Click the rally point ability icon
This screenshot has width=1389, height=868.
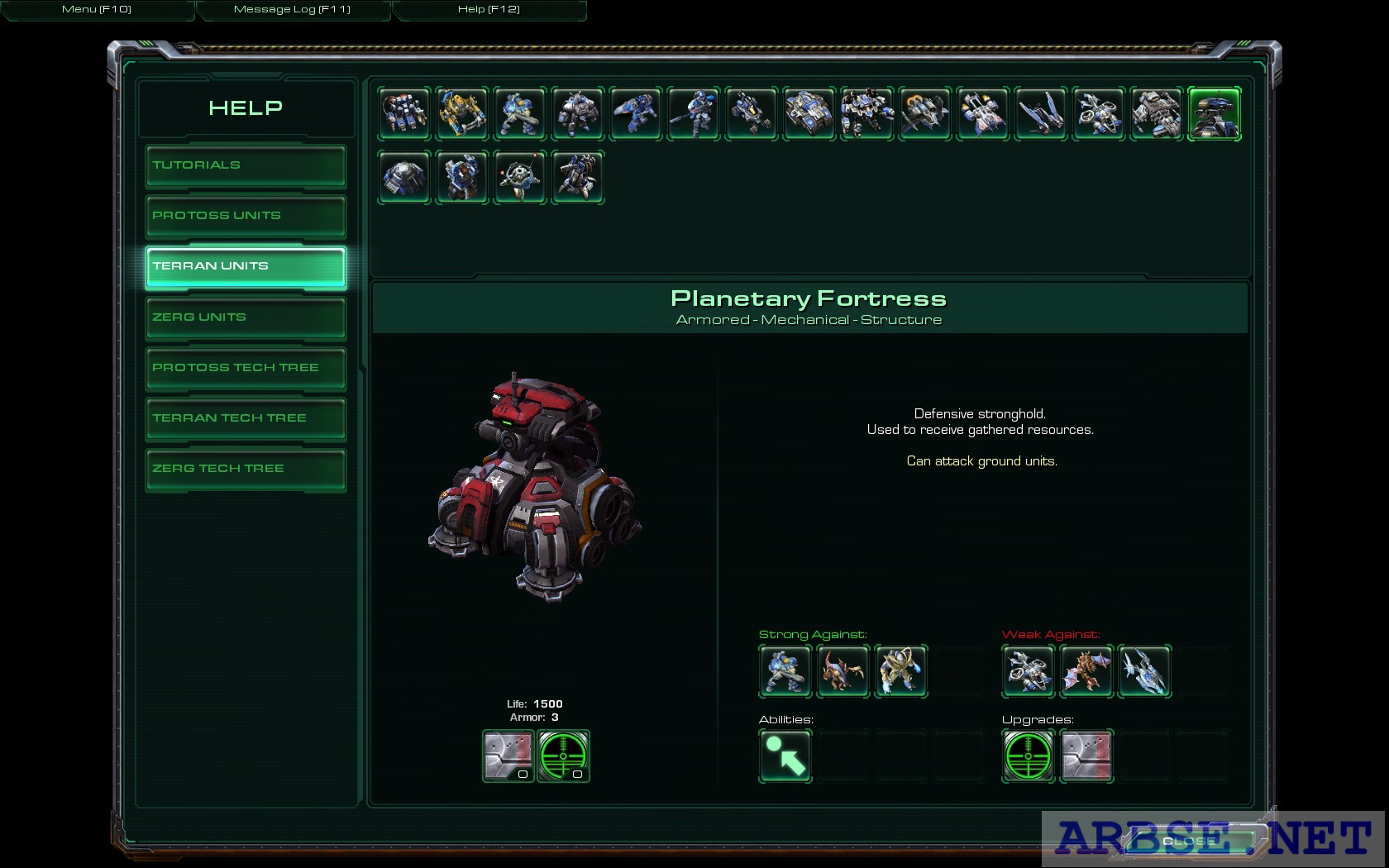[x=785, y=756]
